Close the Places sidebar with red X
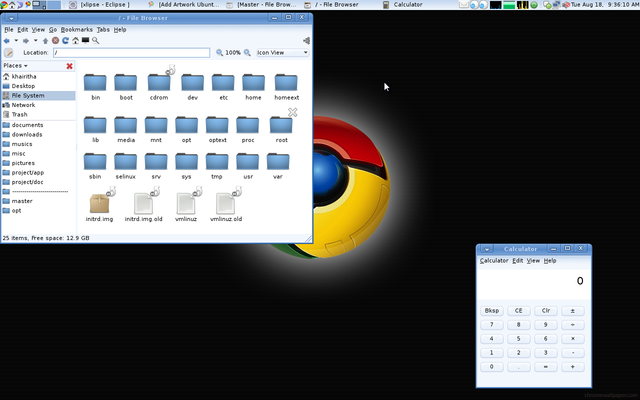 click(x=69, y=66)
